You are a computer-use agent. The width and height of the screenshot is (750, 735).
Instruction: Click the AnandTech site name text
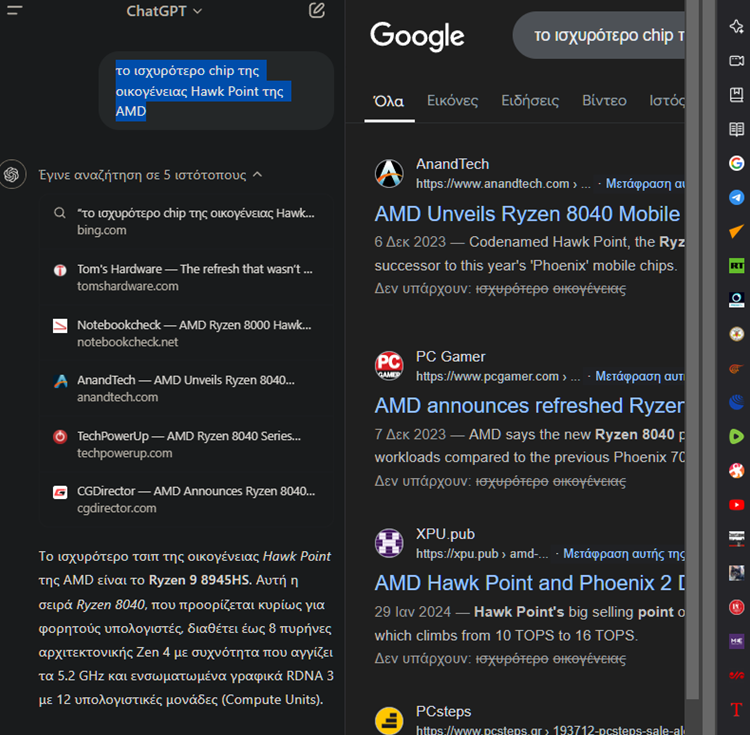point(452,164)
